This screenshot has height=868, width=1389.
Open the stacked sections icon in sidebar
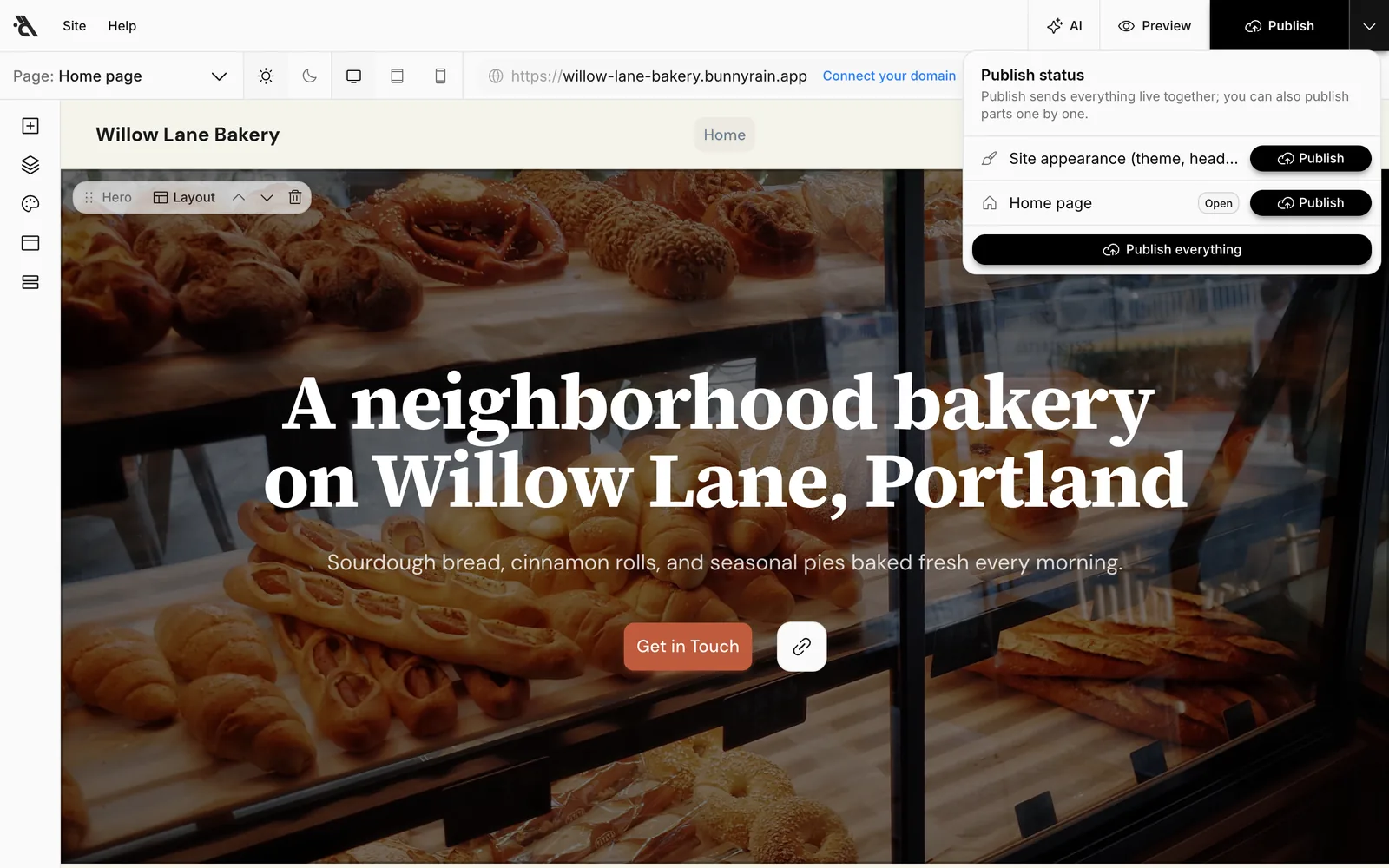[30, 282]
